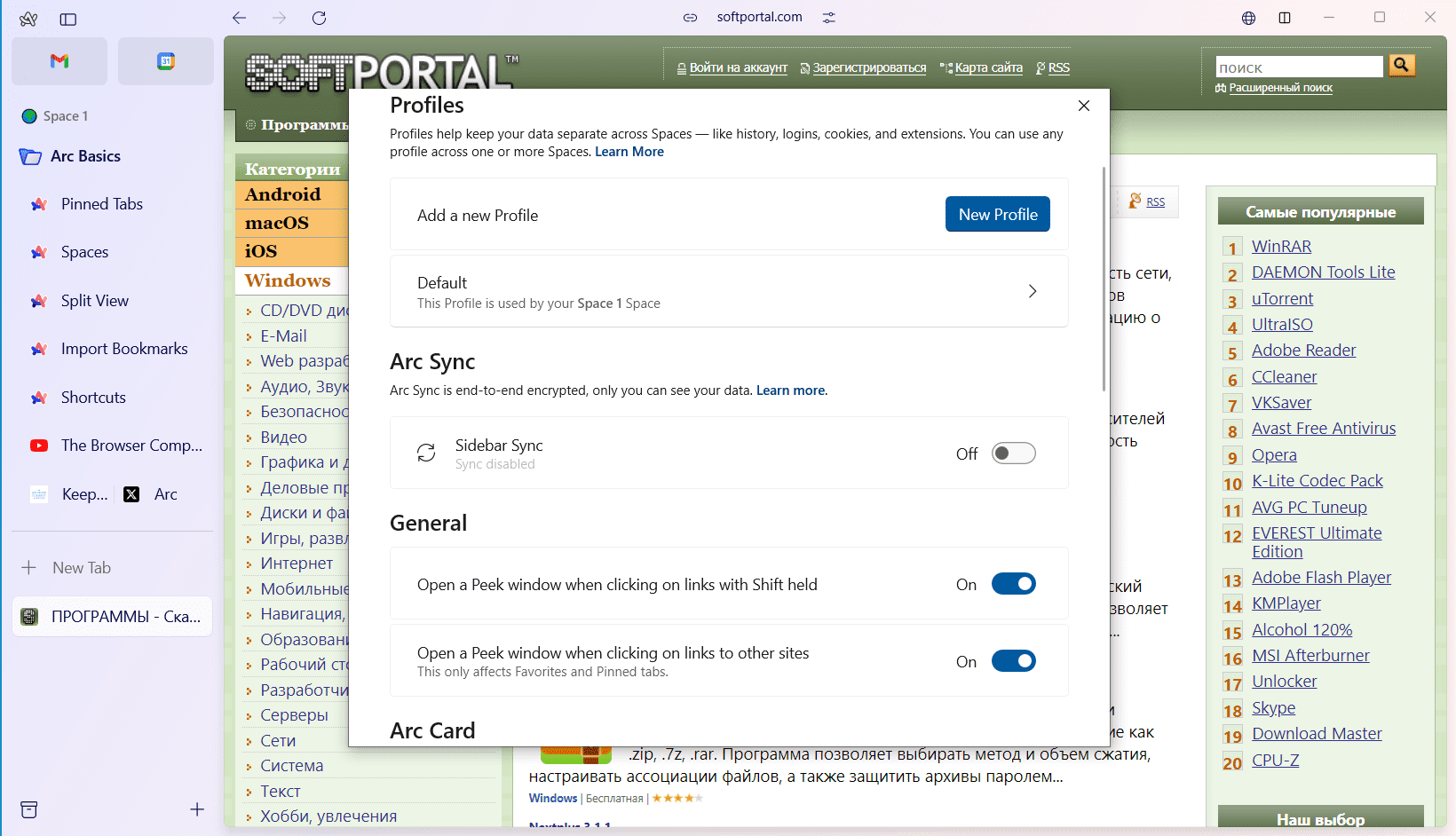This screenshot has height=836, width=1456.
Task: Open the Система subcategory
Action: 292,766
